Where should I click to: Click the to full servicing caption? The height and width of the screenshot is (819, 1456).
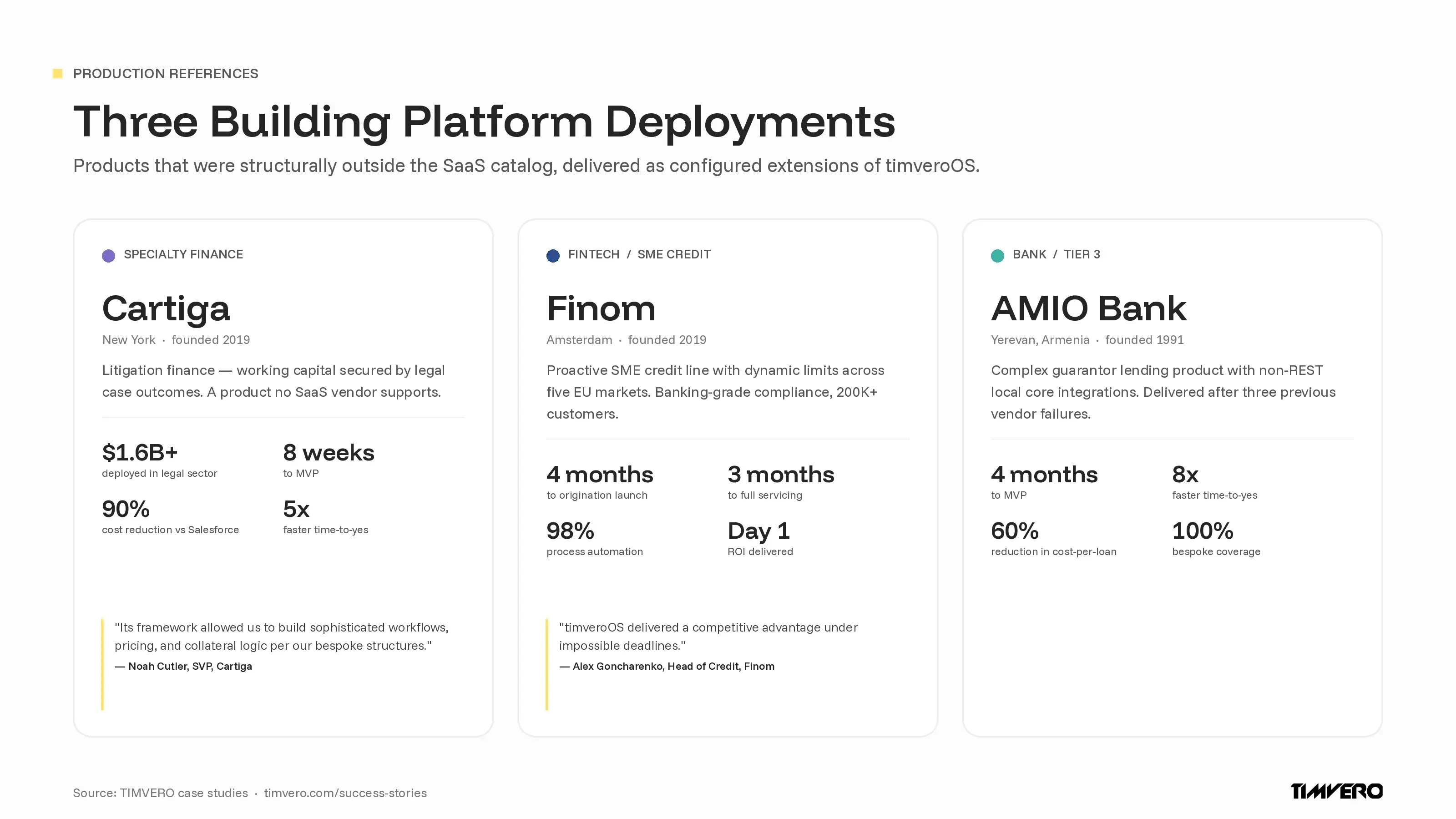pyautogui.click(x=765, y=495)
